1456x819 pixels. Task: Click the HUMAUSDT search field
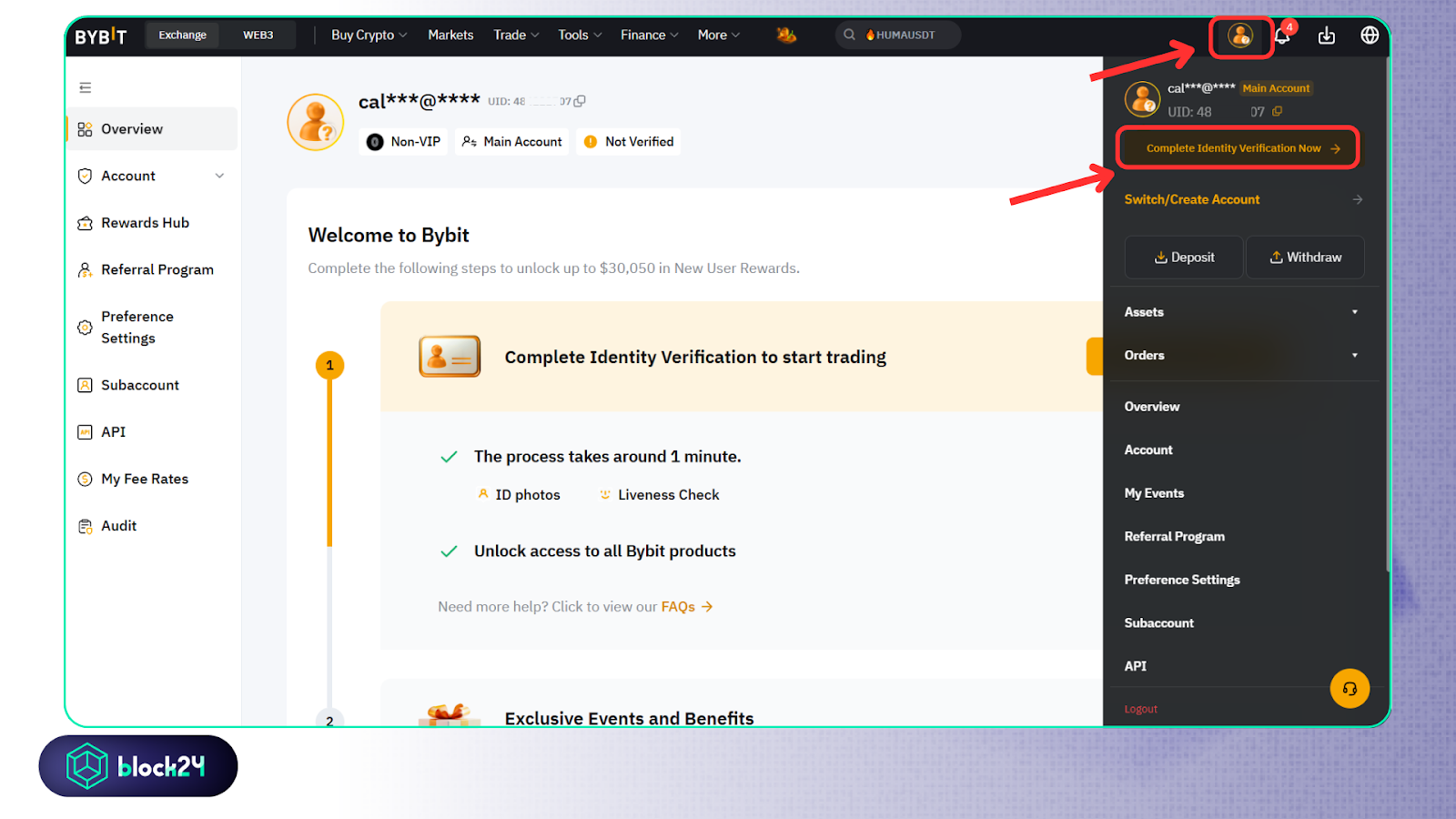click(x=898, y=35)
